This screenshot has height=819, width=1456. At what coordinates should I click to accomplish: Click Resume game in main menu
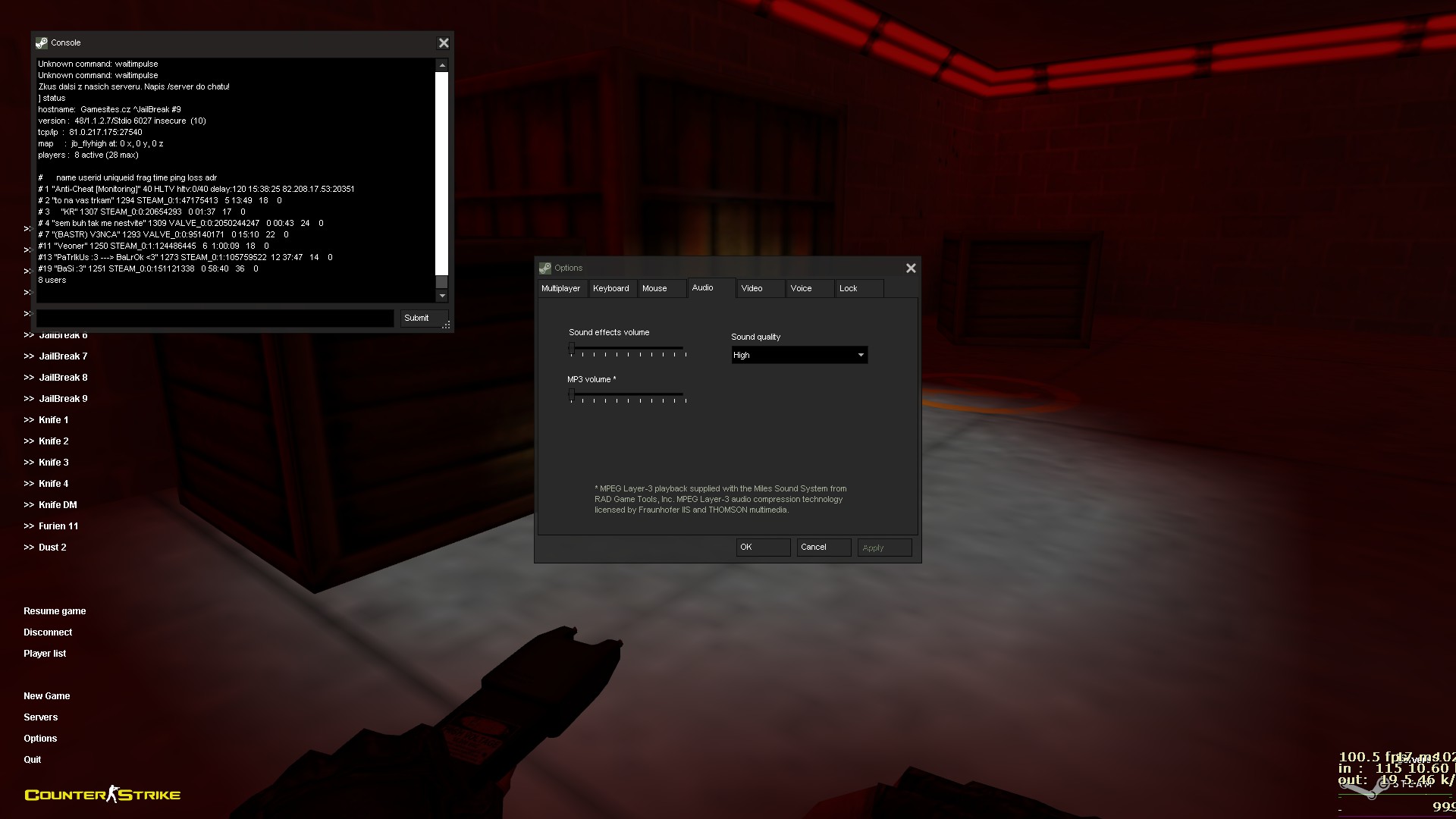click(55, 611)
